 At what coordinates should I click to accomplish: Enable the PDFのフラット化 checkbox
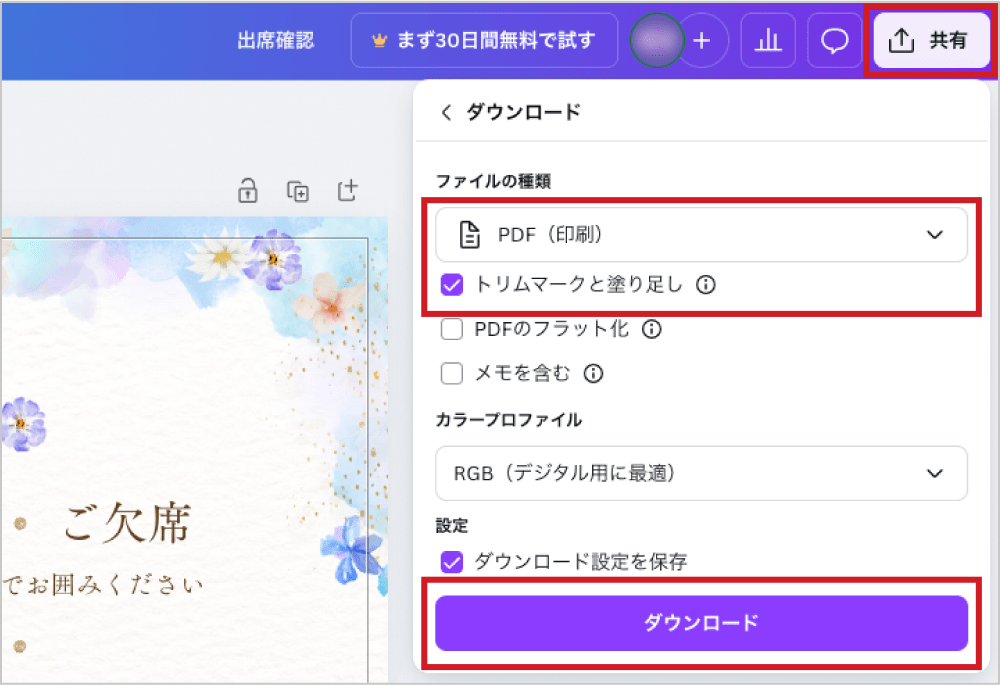(x=452, y=329)
